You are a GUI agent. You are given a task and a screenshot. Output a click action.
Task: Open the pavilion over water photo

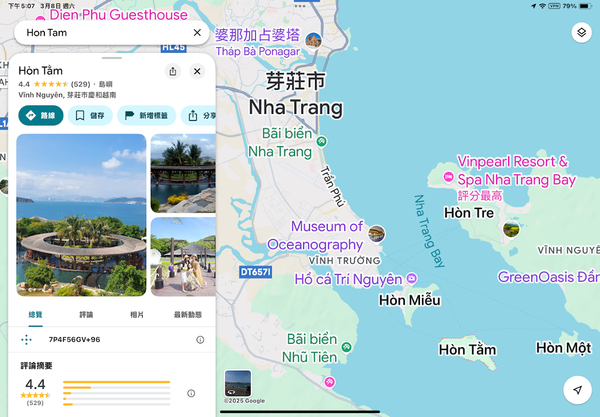click(183, 173)
